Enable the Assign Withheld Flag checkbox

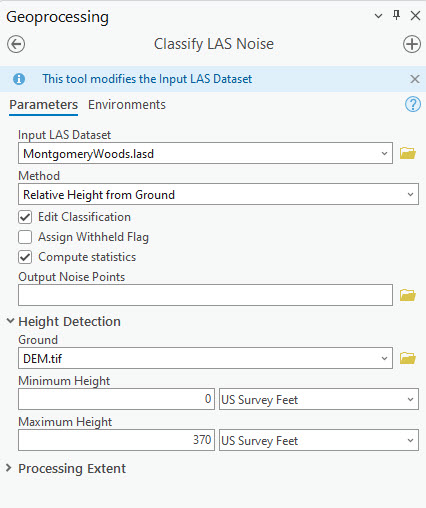click(25, 237)
